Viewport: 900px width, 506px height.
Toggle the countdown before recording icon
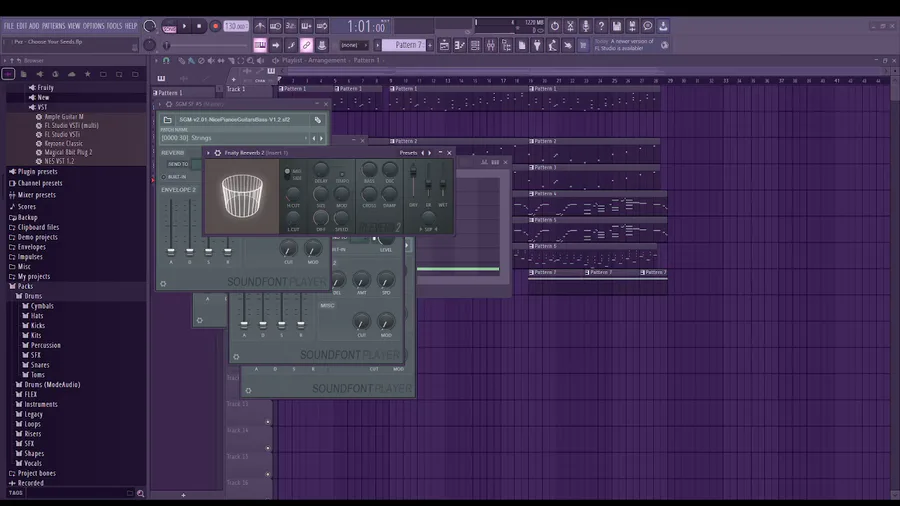291,26
